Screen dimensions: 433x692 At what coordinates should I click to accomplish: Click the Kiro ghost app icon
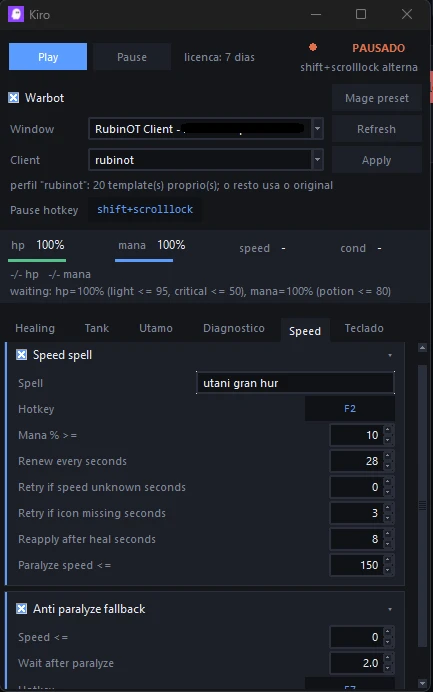tap(16, 15)
